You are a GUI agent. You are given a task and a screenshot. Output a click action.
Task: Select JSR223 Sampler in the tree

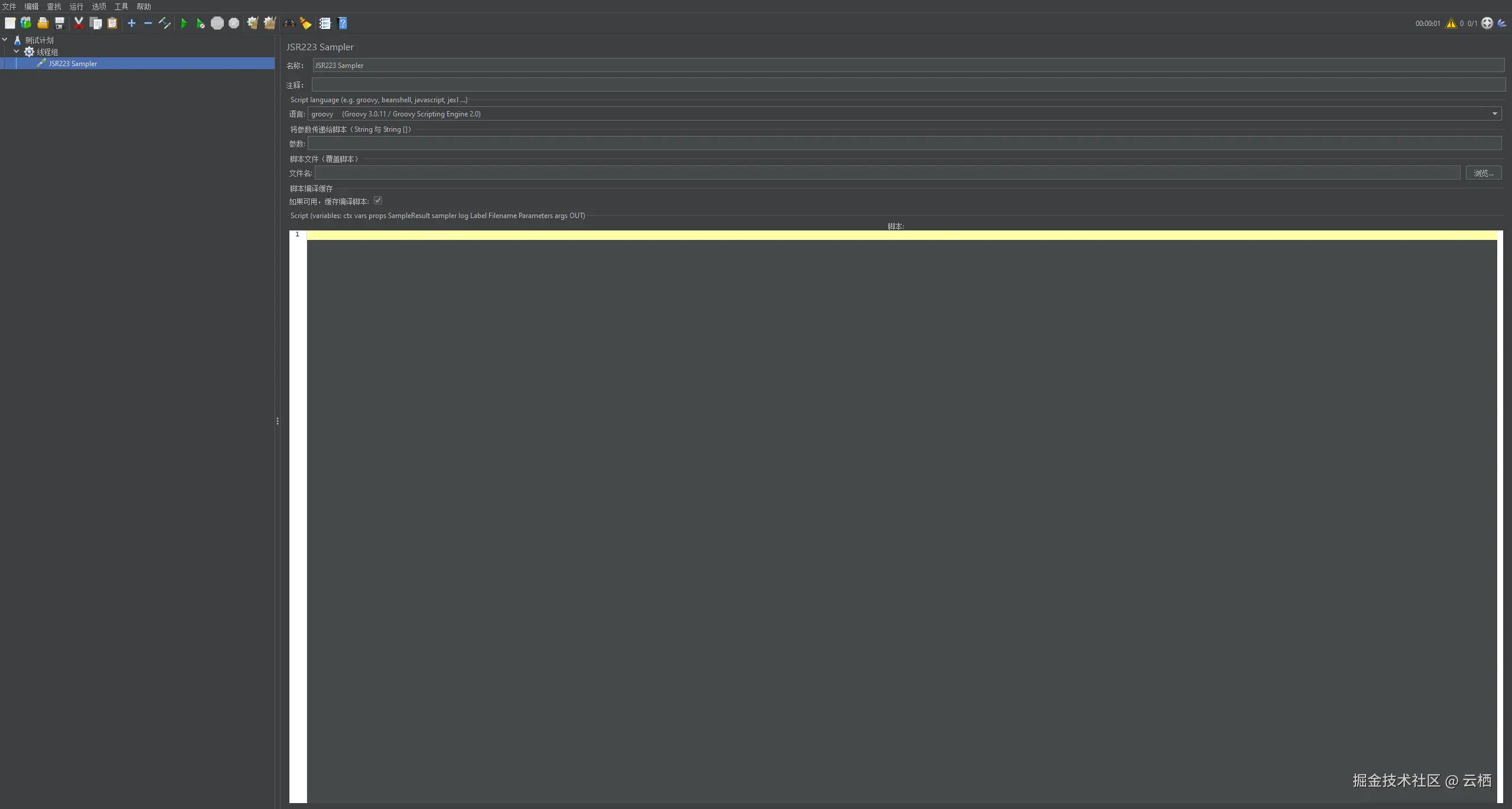[x=73, y=64]
